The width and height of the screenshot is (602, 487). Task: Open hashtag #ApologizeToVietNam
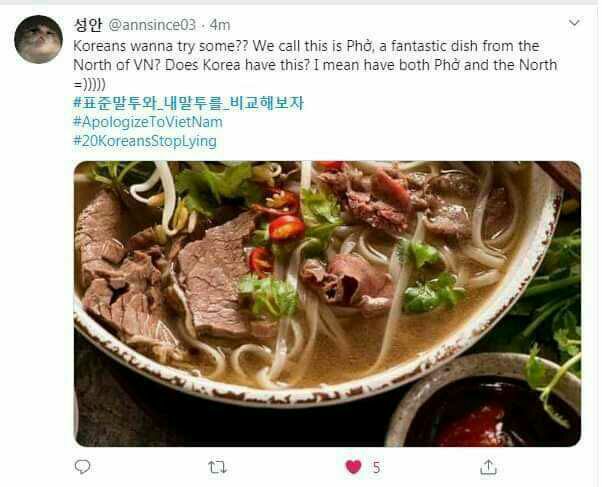pyautogui.click(x=148, y=122)
